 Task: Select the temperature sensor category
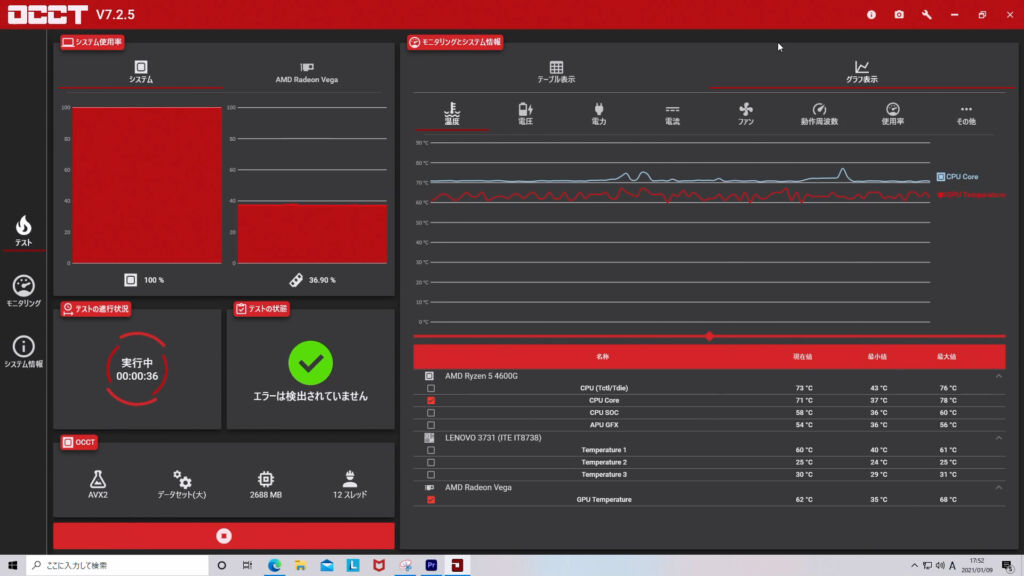(452, 114)
